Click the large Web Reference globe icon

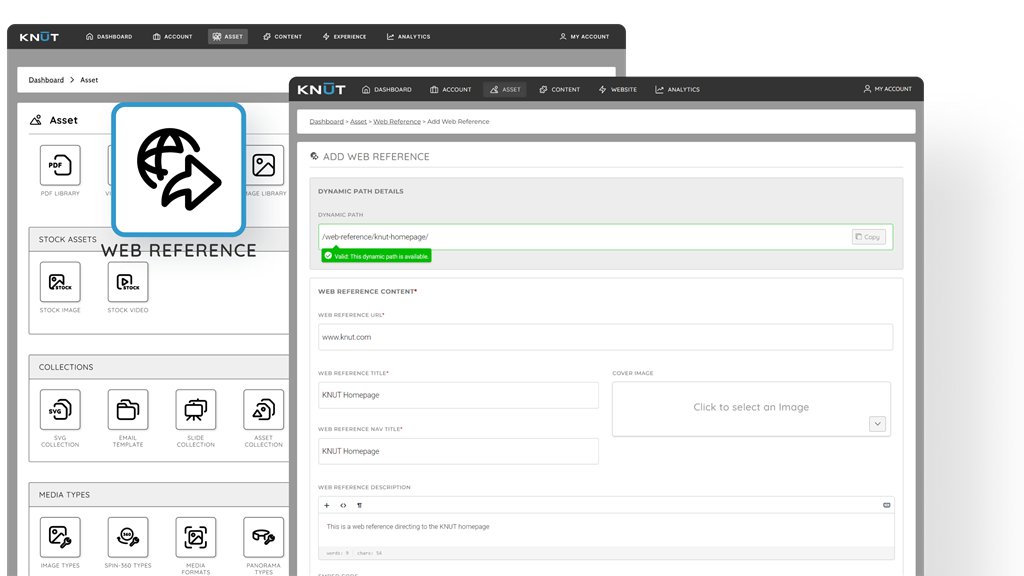(178, 169)
